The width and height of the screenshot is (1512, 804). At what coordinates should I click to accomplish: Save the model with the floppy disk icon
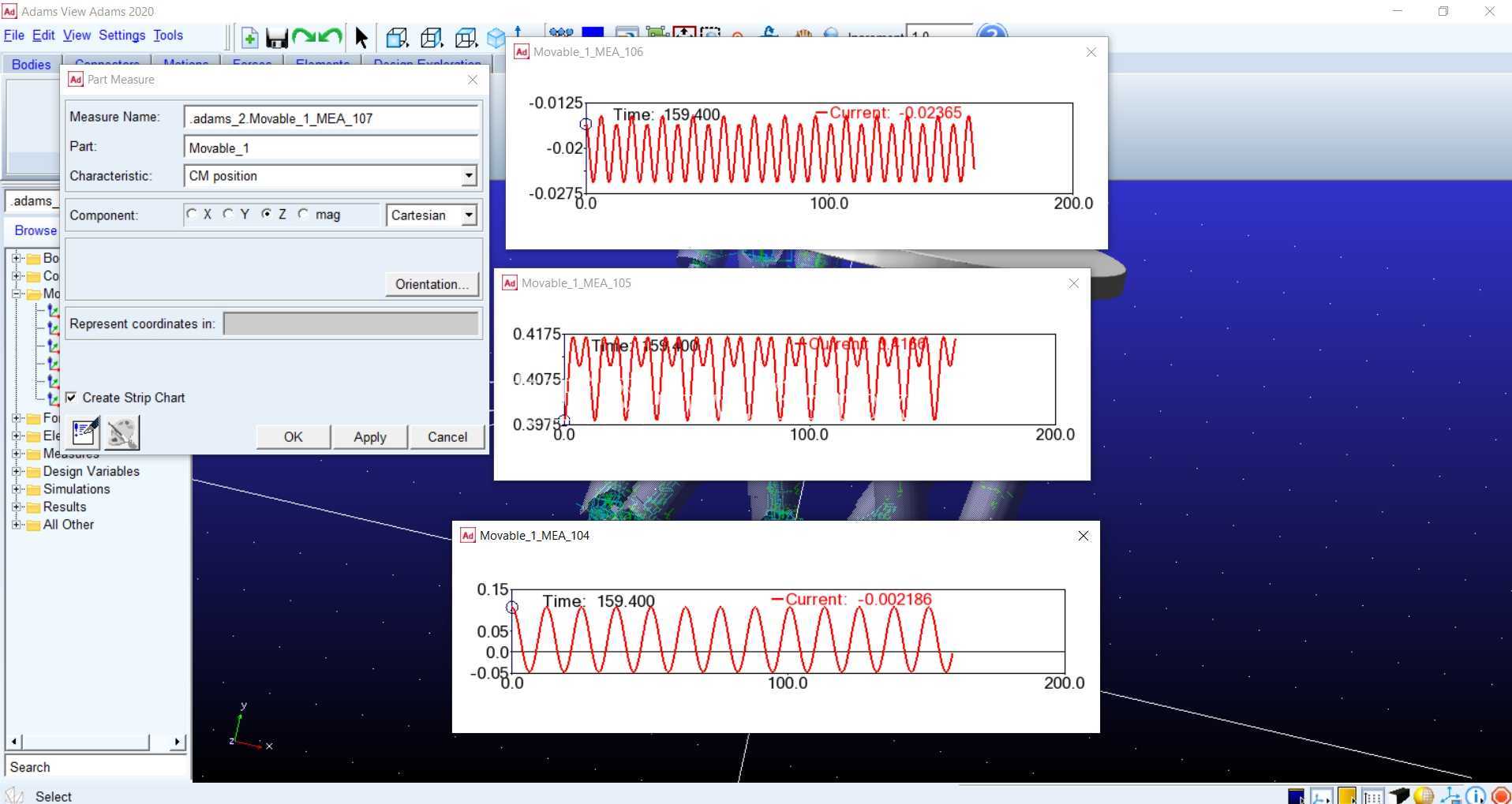pyautogui.click(x=276, y=38)
